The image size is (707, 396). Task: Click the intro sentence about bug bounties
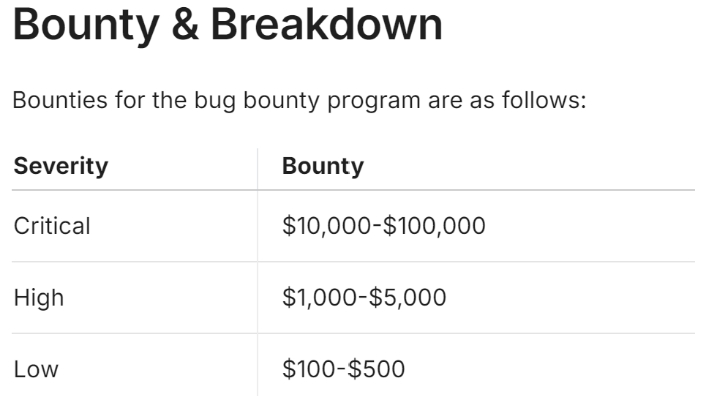coord(299,100)
